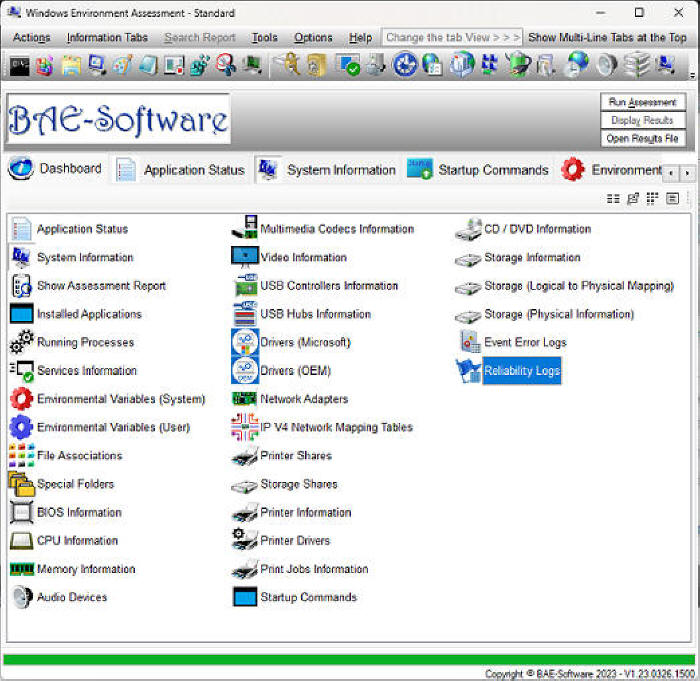Click the Printer Drivers icon
Viewport: 700px width, 681px height.
click(x=245, y=540)
